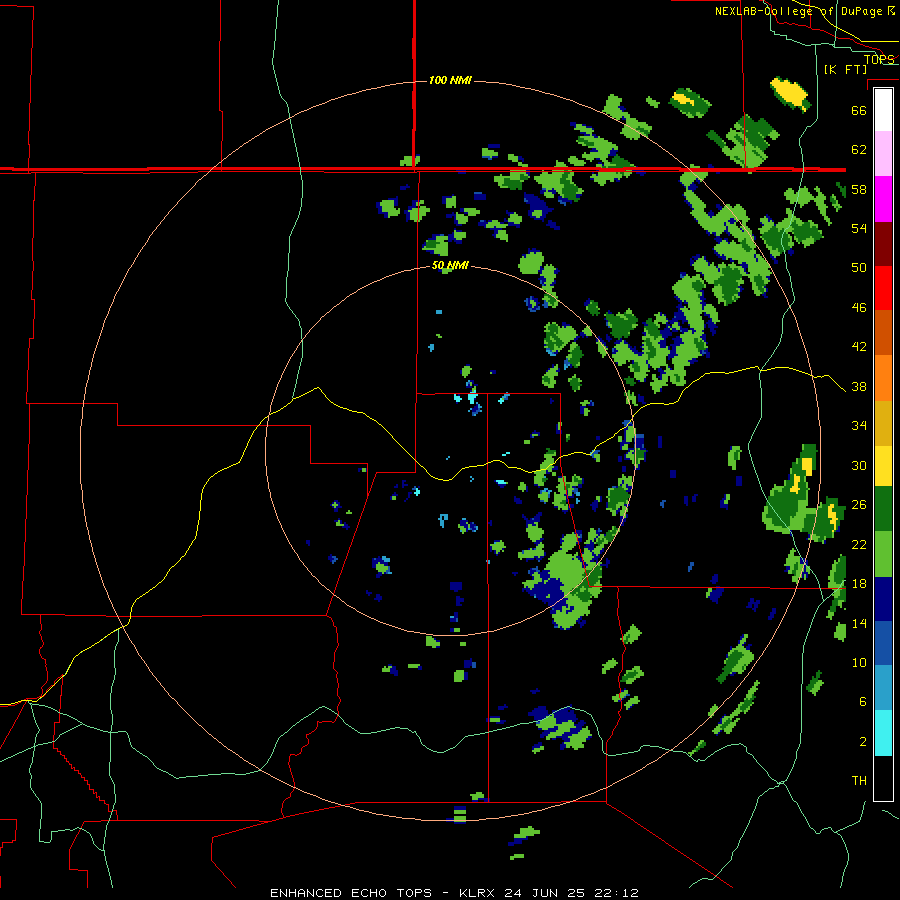Click the legend value 10
900x900 pixels.
tap(859, 663)
